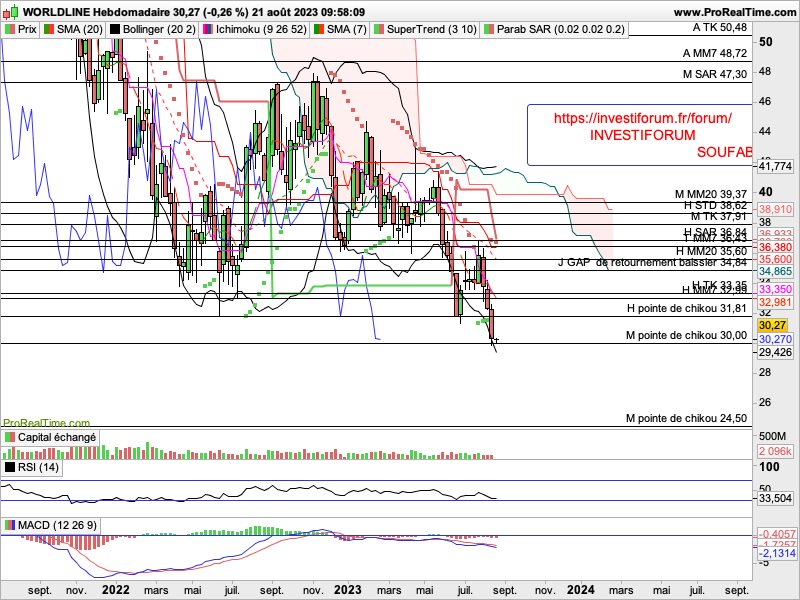The width and height of the screenshot is (800, 600).
Task: Click the -0,4057 MACD histogram value
Action: tap(777, 534)
